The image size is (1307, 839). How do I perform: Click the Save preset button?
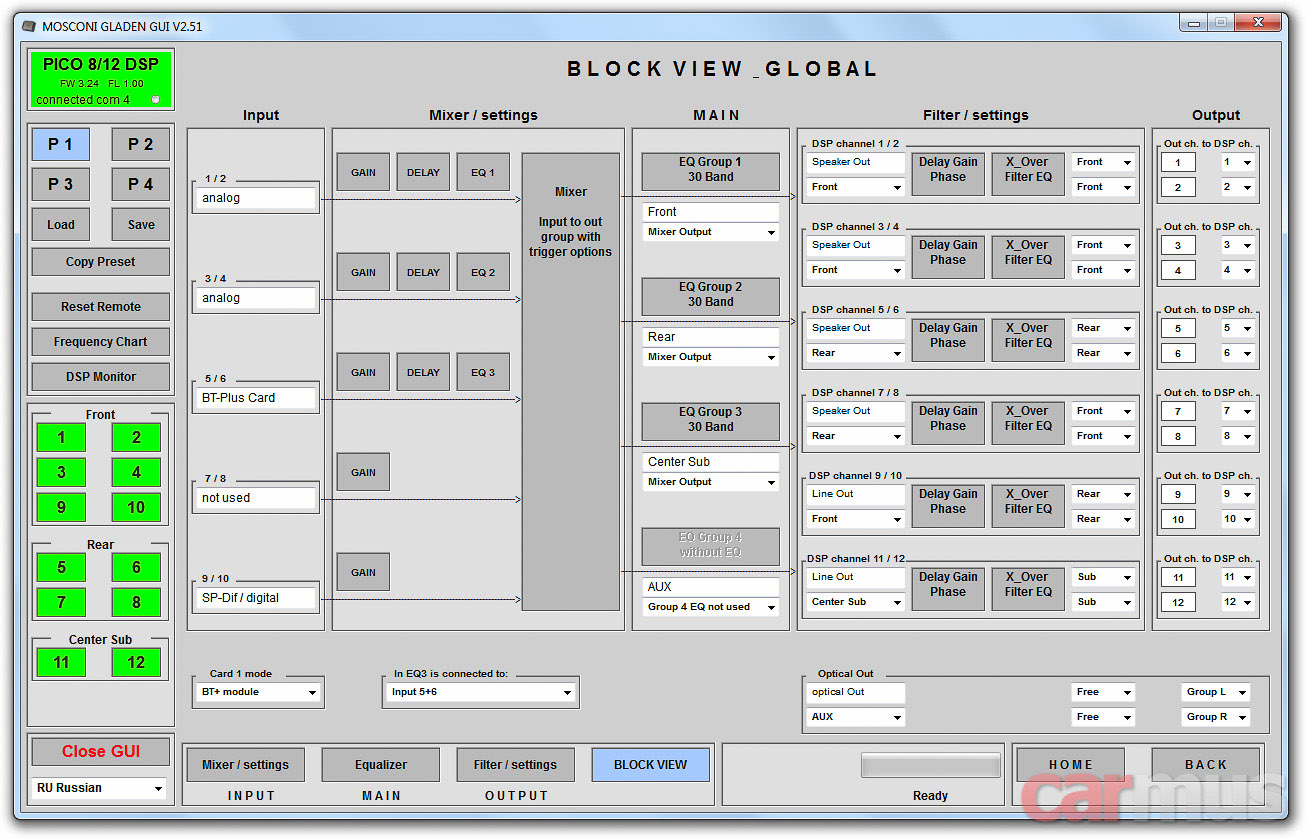(140, 225)
